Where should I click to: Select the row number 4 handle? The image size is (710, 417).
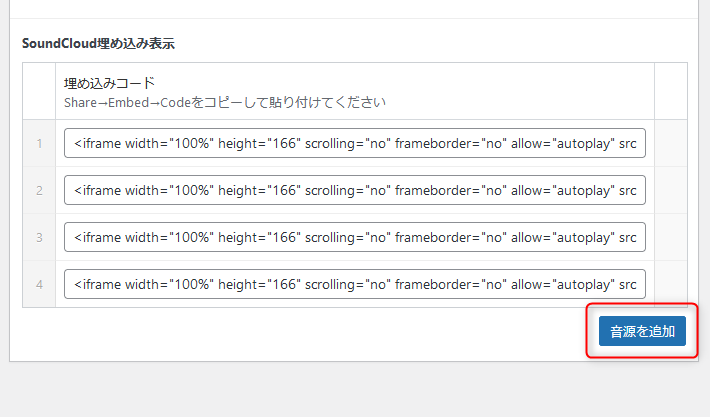point(39,284)
